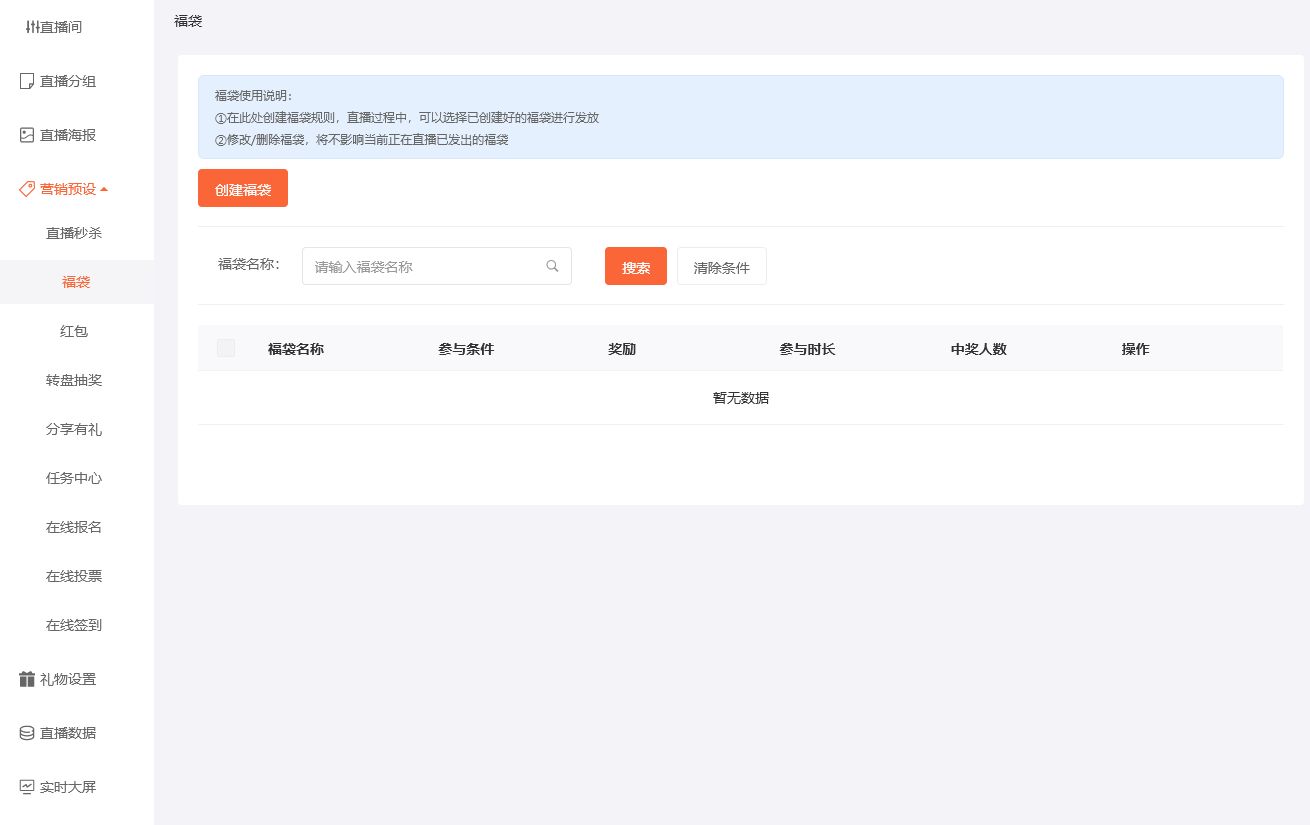Click the 清除条件 button
Image resolution: width=1310 pixels, height=825 pixels.
tap(722, 266)
